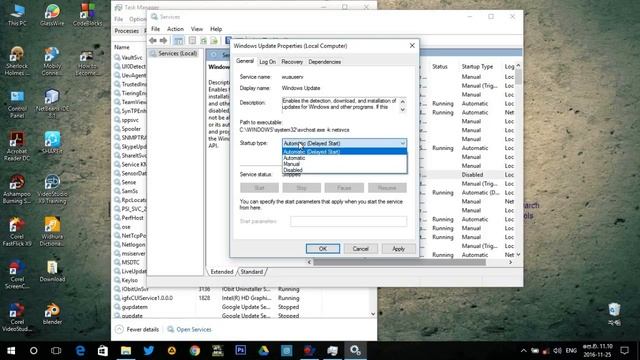Close the Windows Update Properties dialog

click(x=412, y=46)
